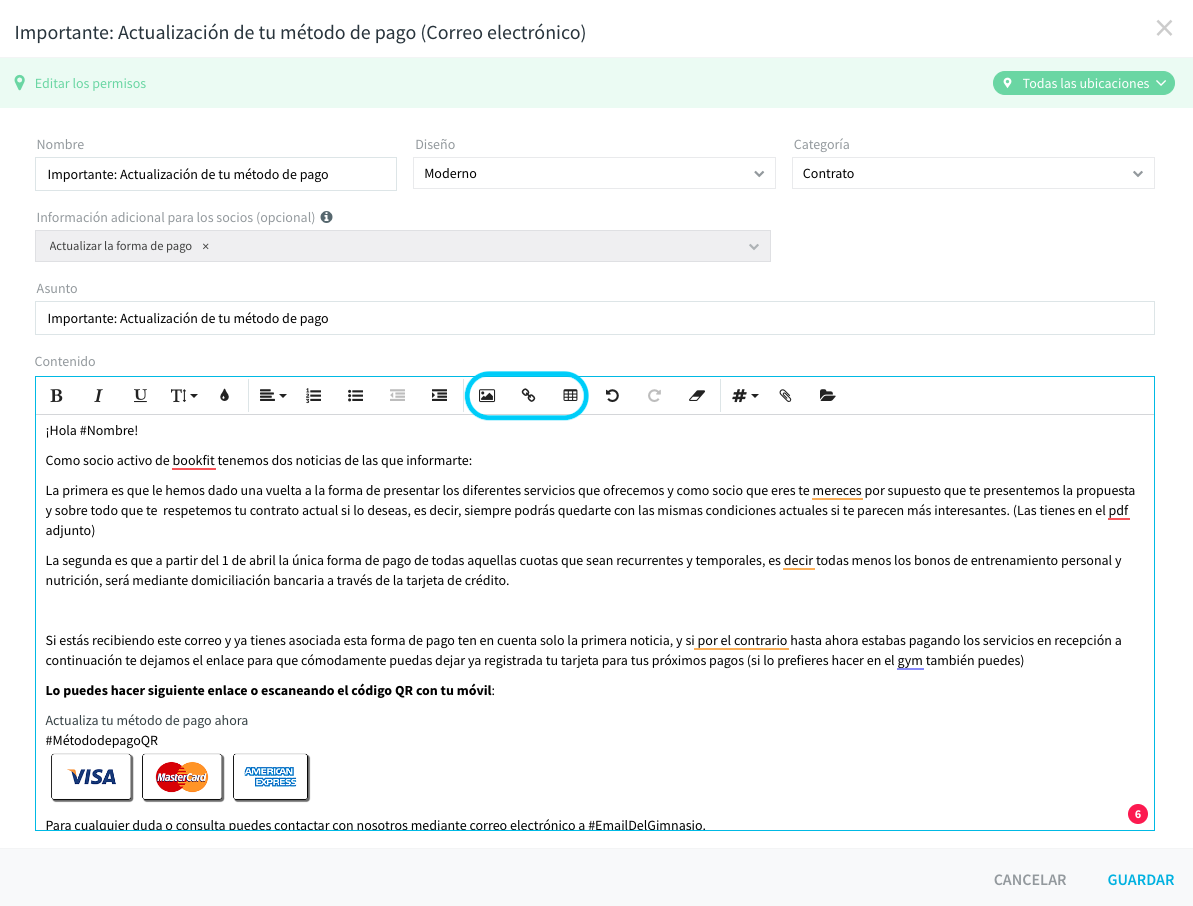Remove 'Actualizar la forma de pago' tag

205,246
